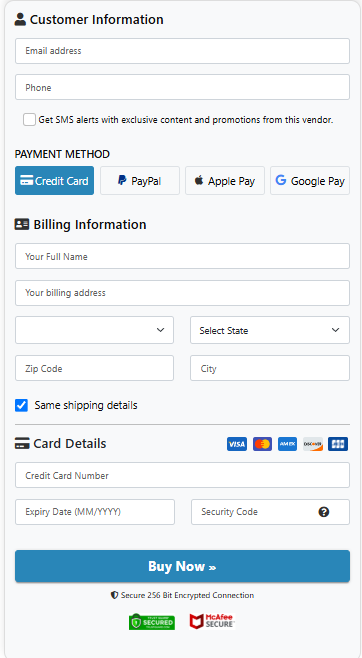This screenshot has width=362, height=658.
Task: Focus the Email address field
Action: 182,51
